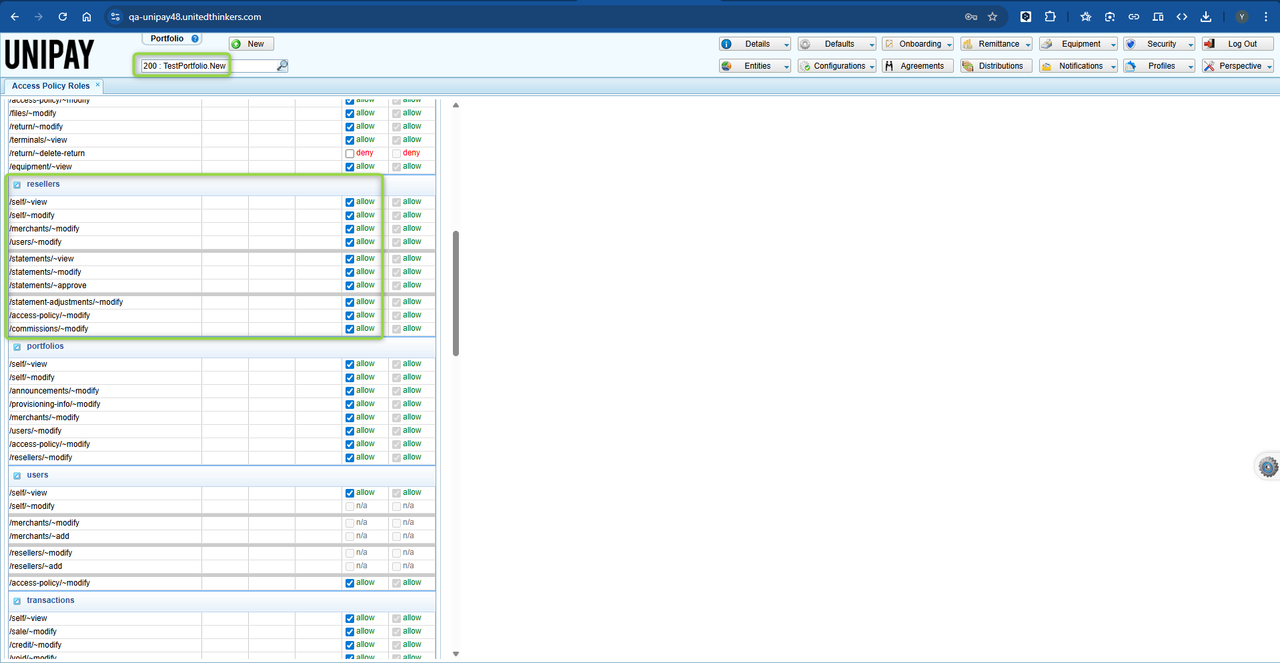Image resolution: width=1280 pixels, height=663 pixels.
Task: Collapse the portfolios section
Action: 17,347
